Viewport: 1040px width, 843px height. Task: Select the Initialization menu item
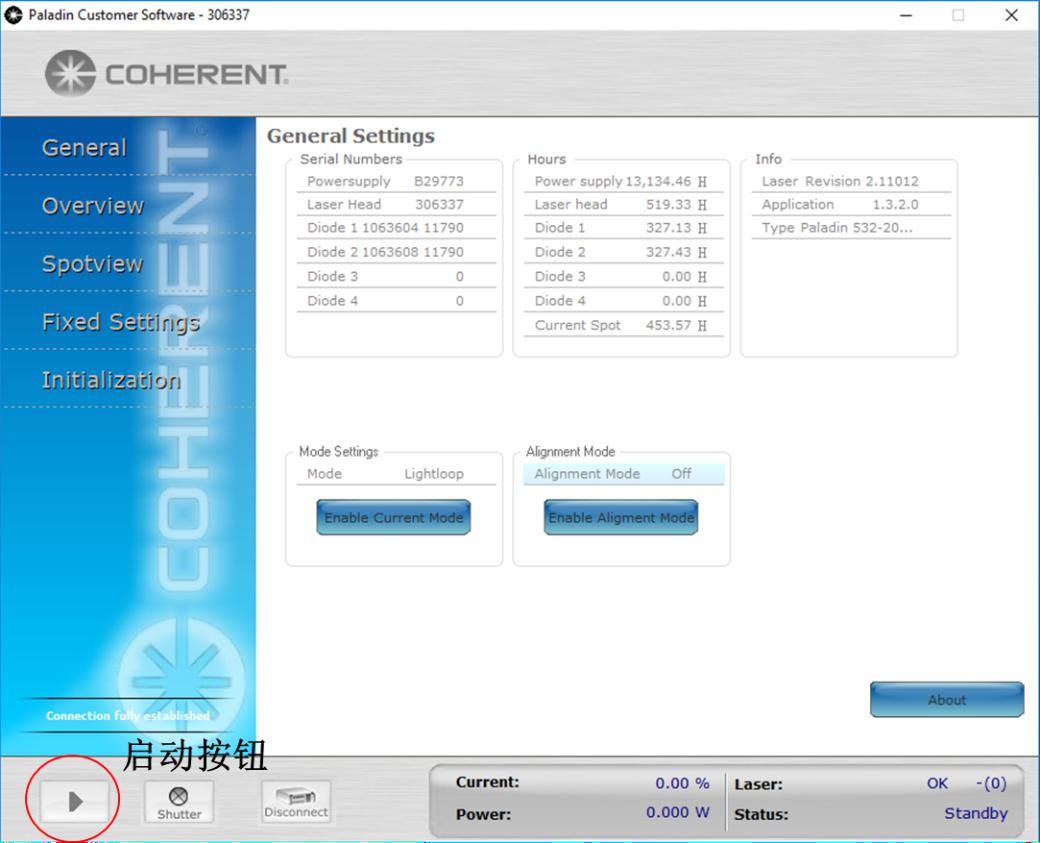tap(111, 380)
